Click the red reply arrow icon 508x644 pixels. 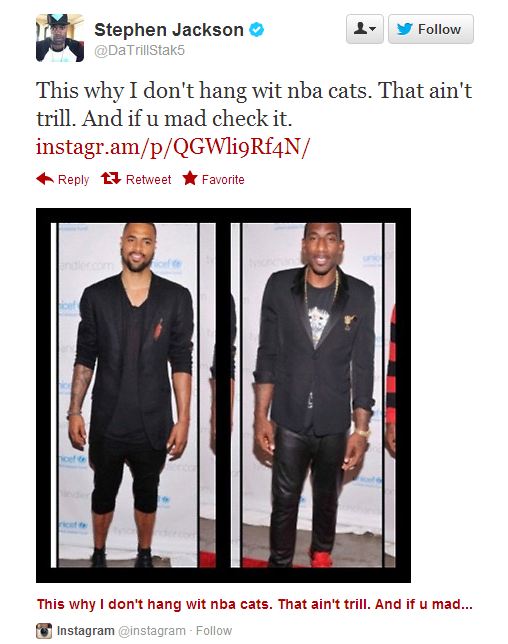coord(45,179)
